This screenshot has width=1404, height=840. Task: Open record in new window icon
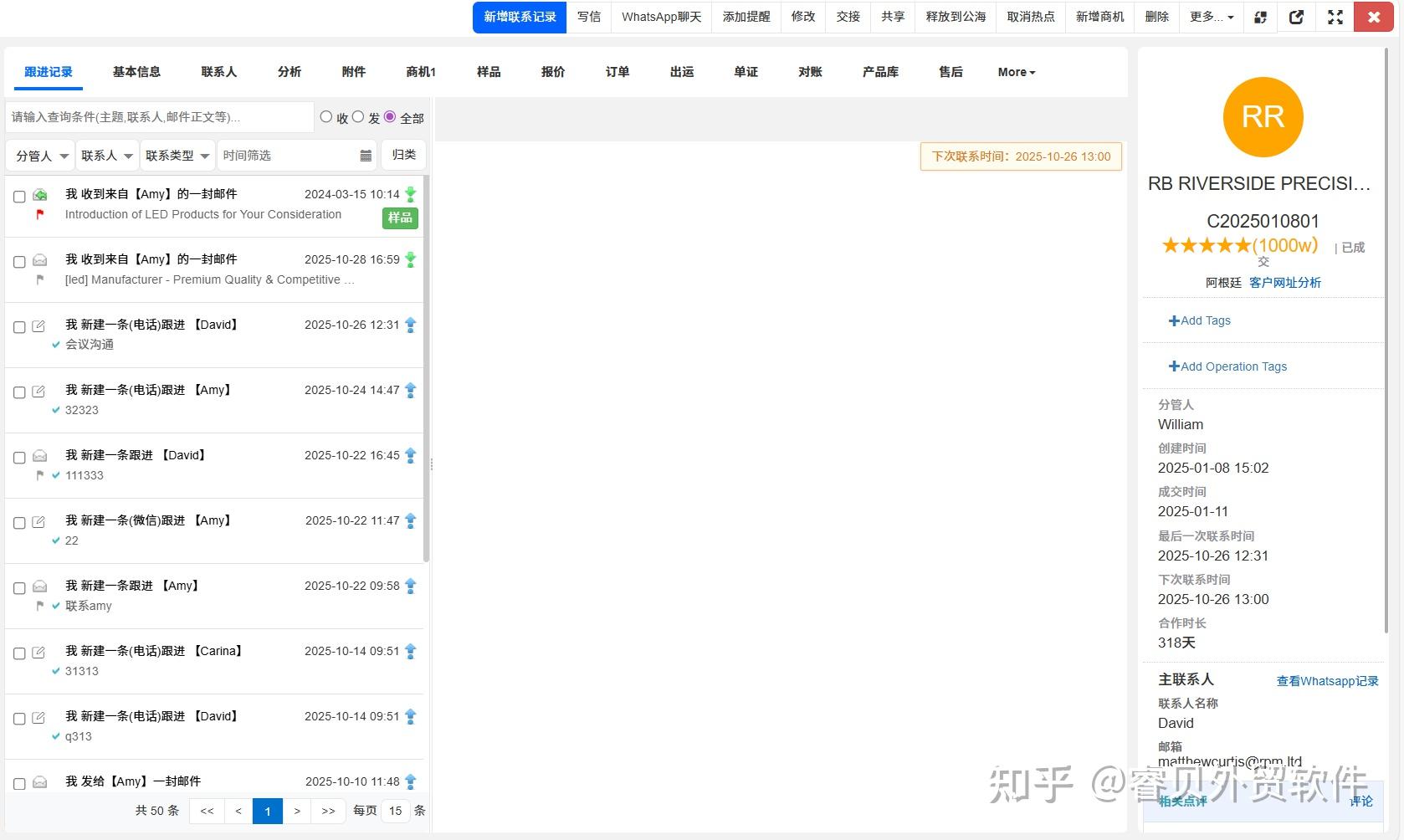click(x=1296, y=17)
